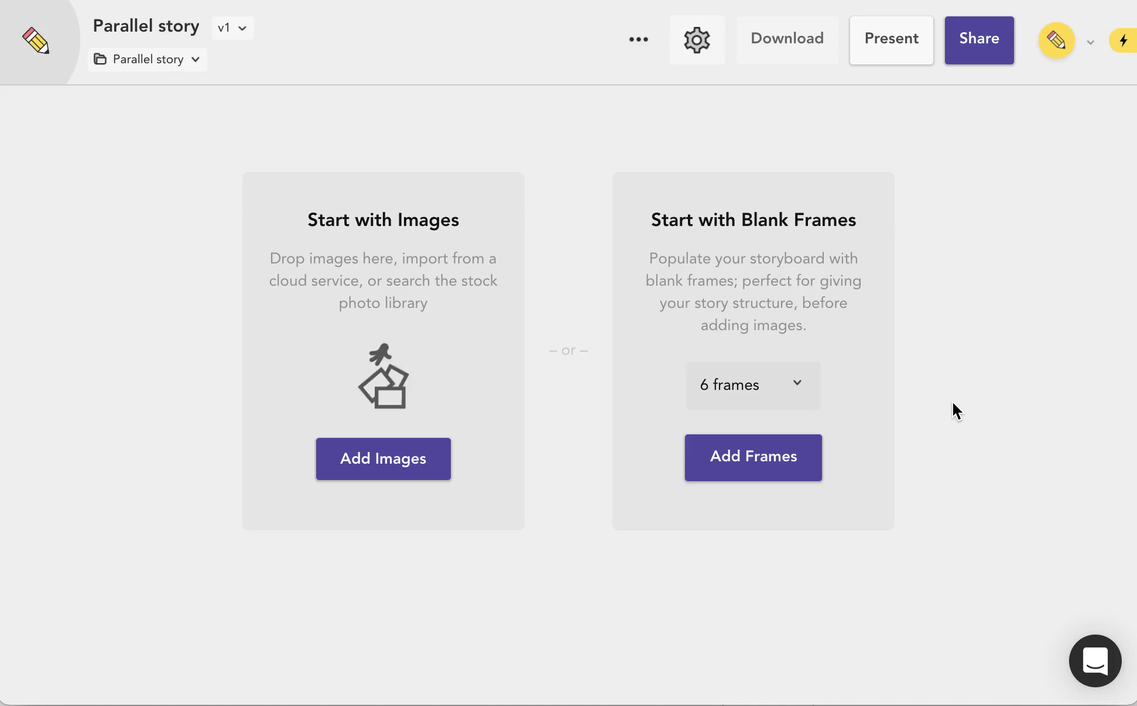
Task: Open the Parallel story project folder dropdown
Action: (x=147, y=59)
